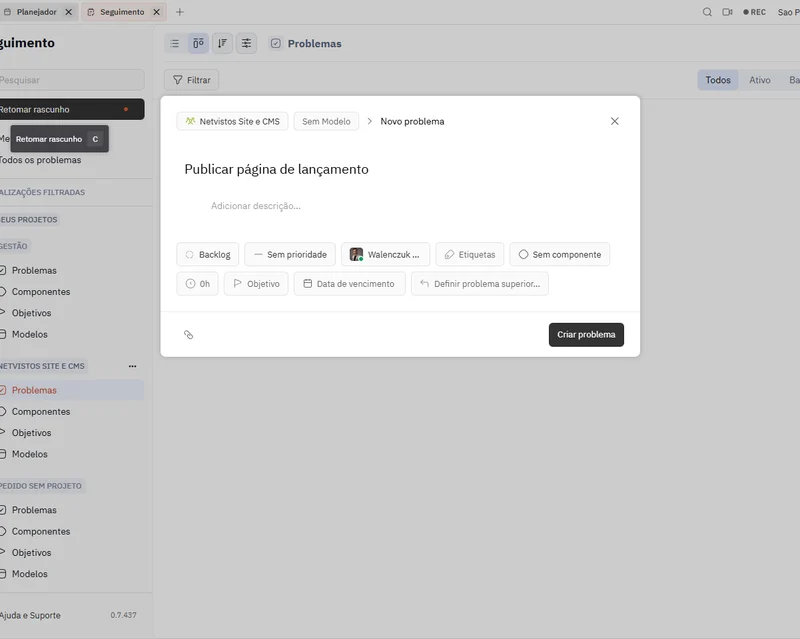Pick an Objetivo in dialog
The height and width of the screenshot is (639, 800).
coord(256,284)
